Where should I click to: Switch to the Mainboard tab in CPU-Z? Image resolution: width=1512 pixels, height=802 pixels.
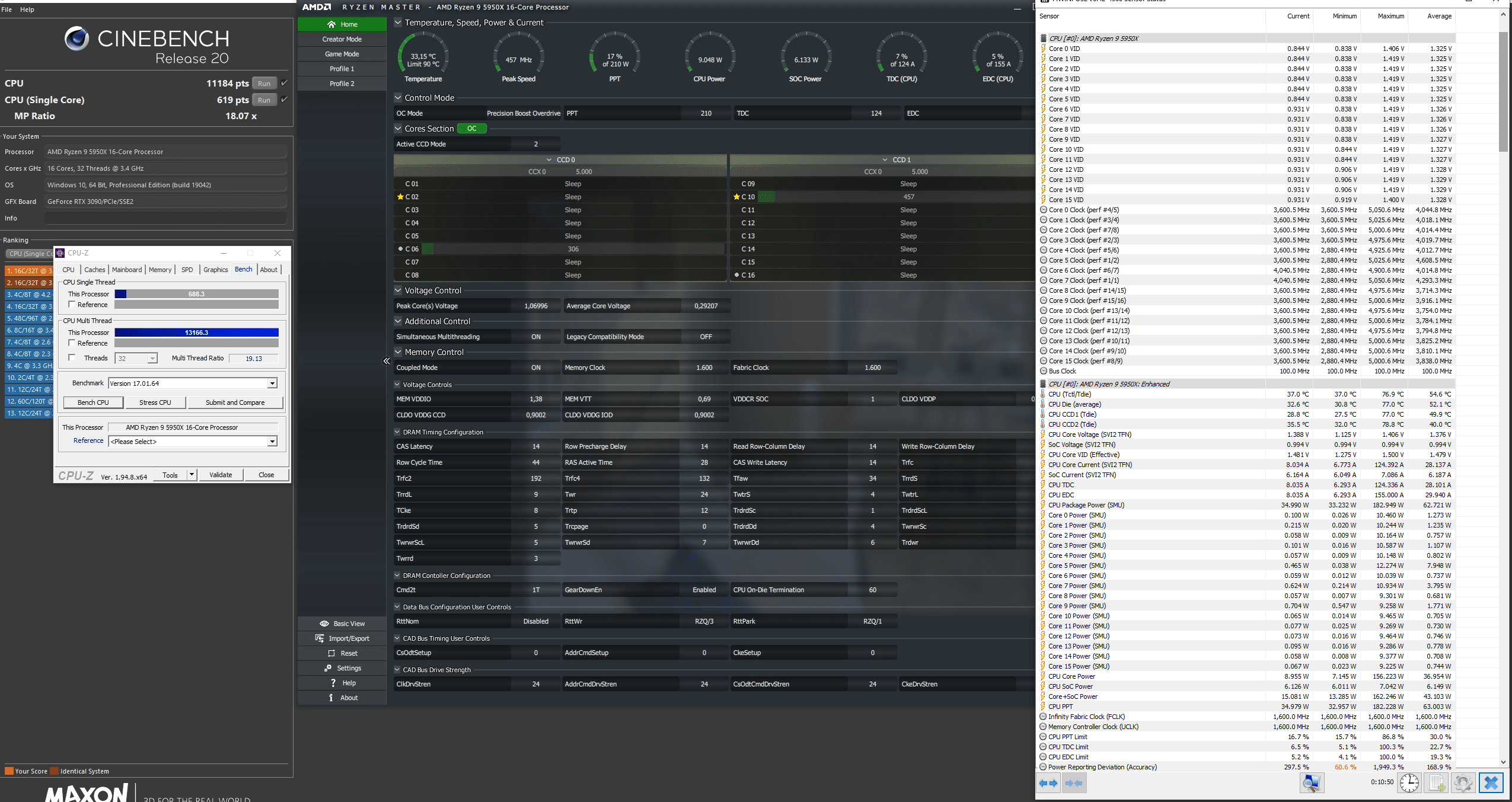click(x=127, y=270)
